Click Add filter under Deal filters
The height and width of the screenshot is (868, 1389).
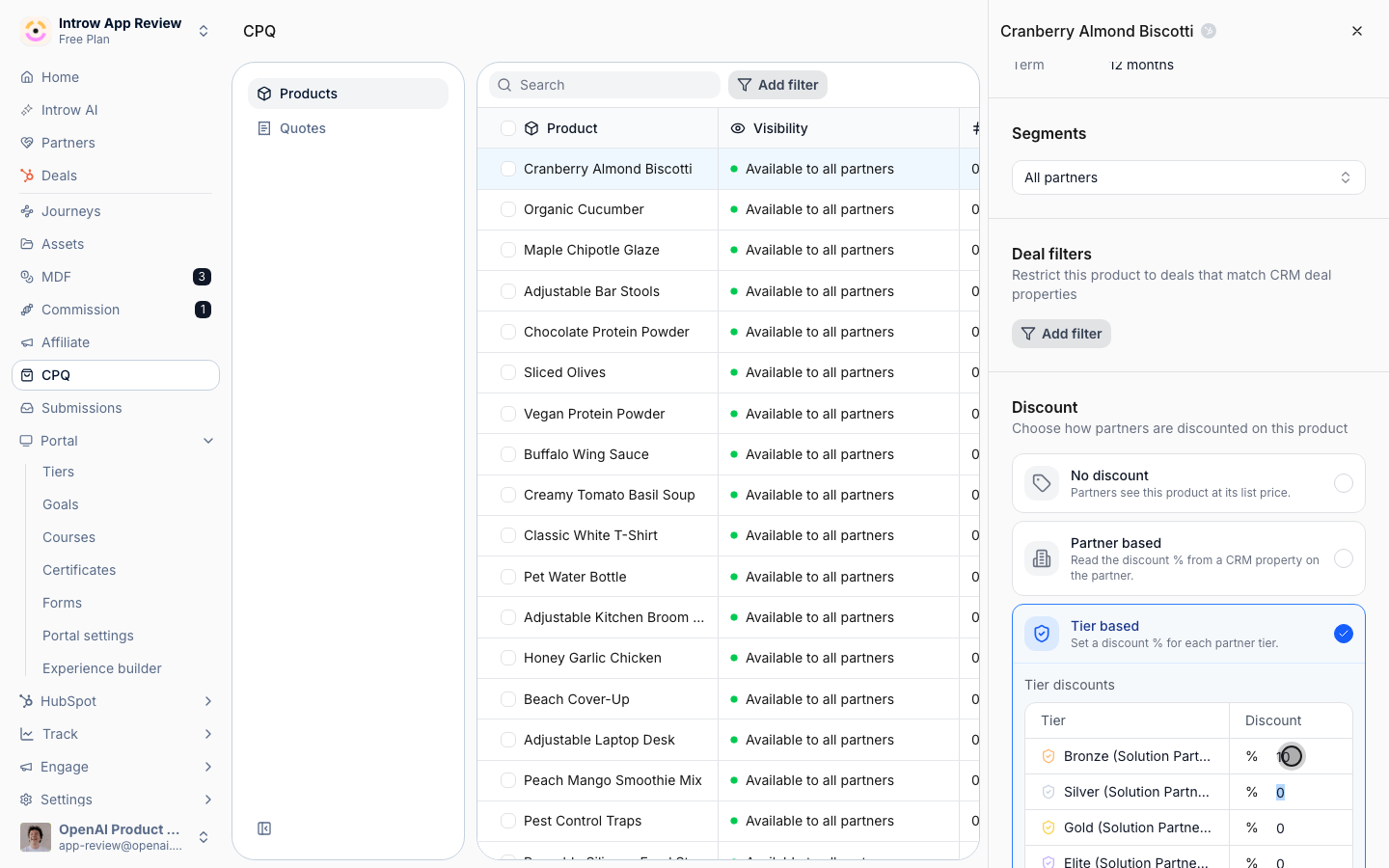pyautogui.click(x=1061, y=334)
